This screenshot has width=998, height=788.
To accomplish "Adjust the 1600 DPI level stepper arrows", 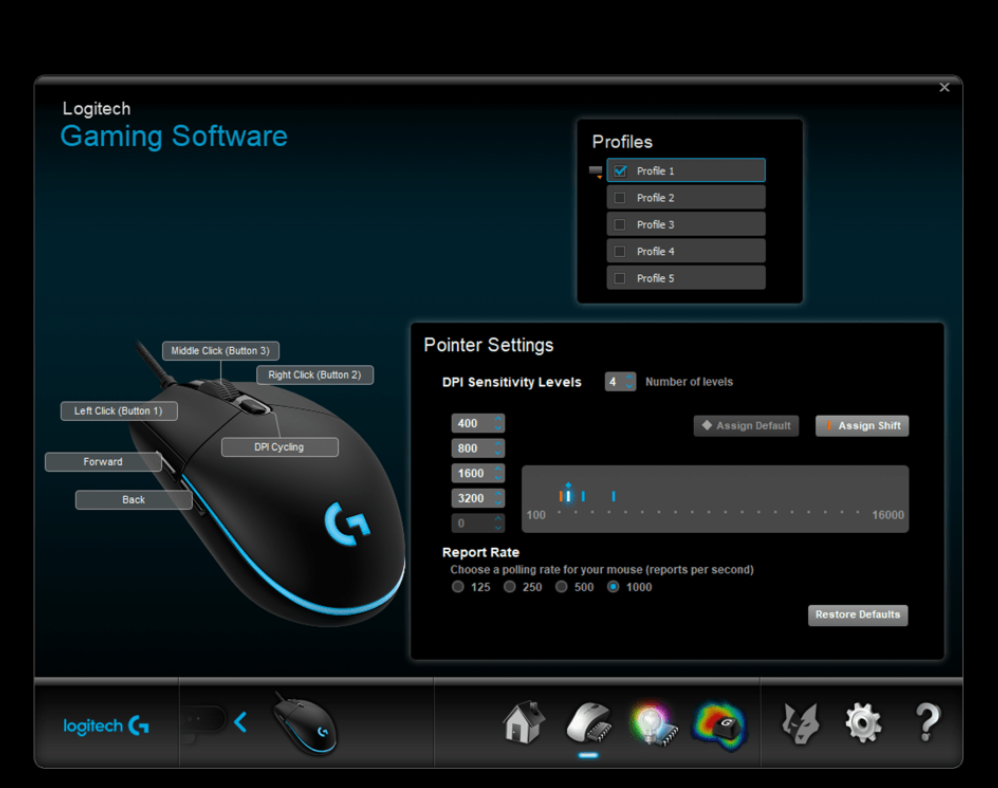I will pos(498,473).
